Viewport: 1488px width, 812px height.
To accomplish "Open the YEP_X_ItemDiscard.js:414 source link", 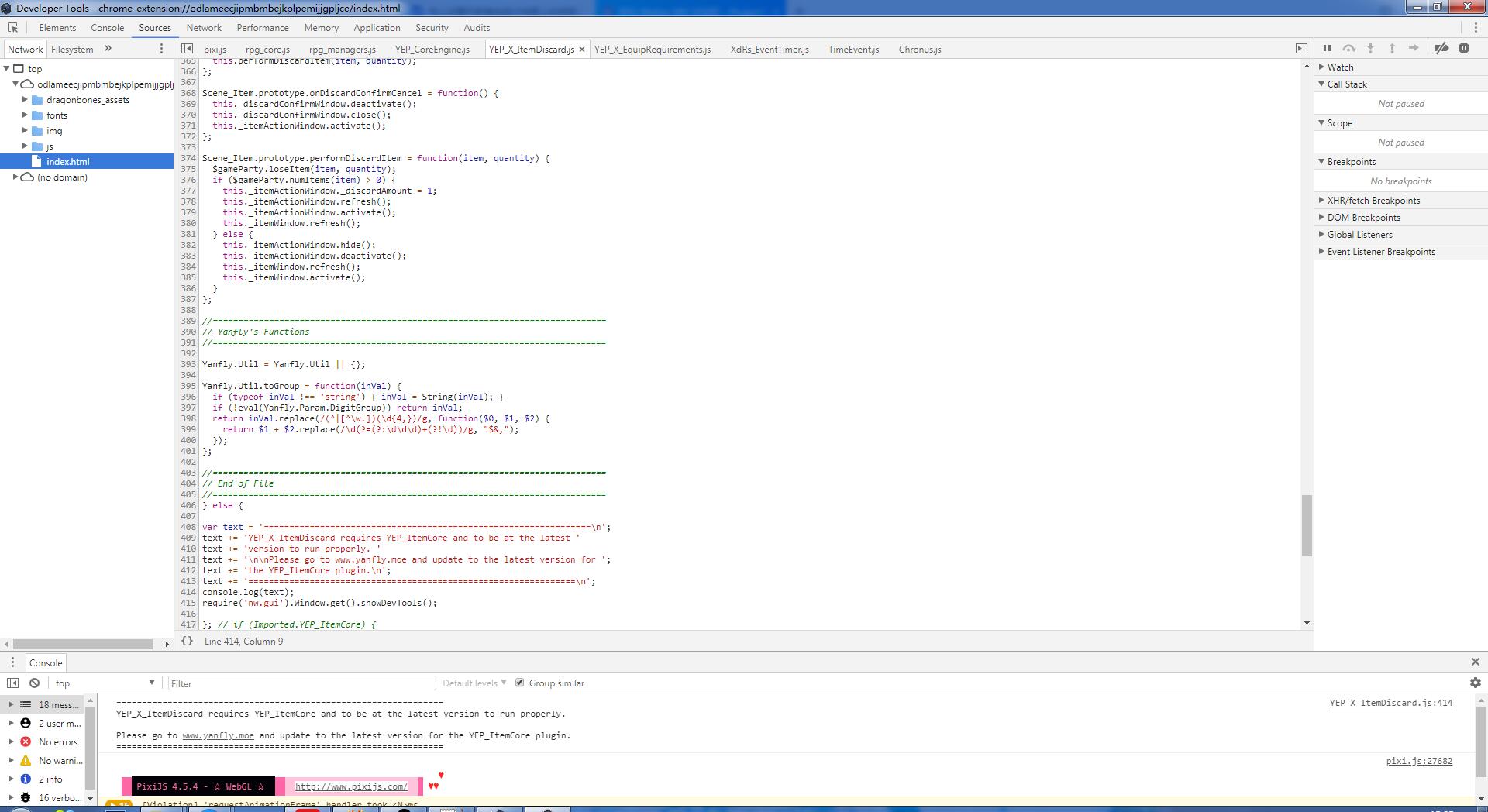I will coord(1391,703).
